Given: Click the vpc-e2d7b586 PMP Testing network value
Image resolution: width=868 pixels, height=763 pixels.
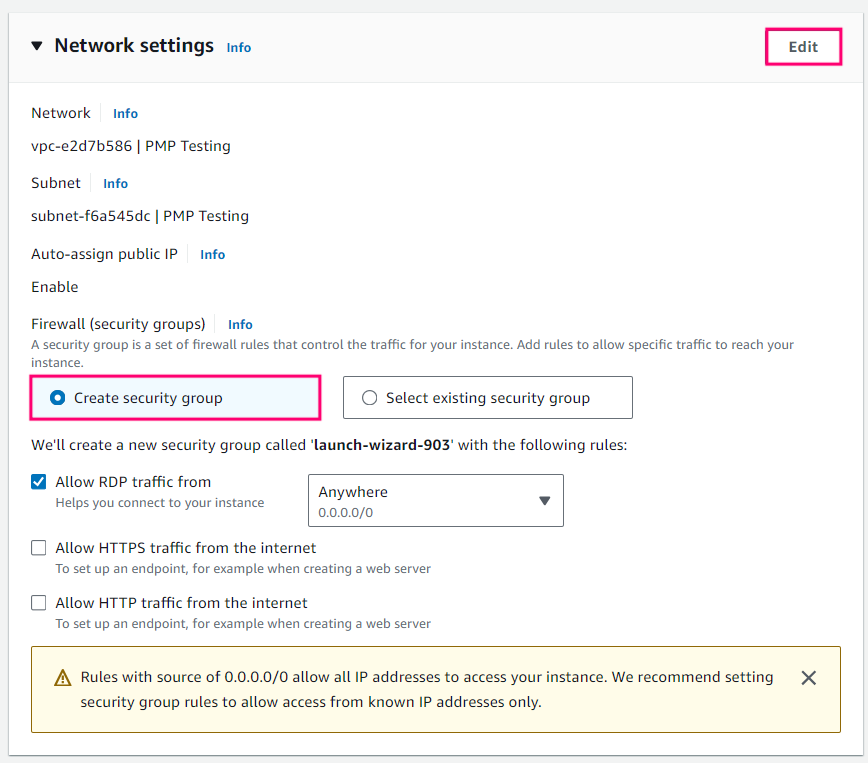Looking at the screenshot, I should (131, 146).
